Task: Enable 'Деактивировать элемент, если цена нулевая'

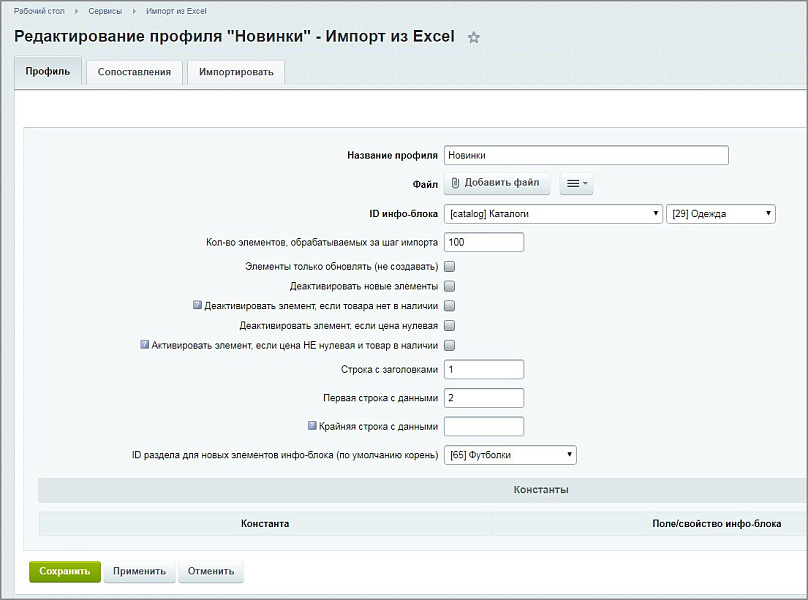Action: (x=449, y=325)
